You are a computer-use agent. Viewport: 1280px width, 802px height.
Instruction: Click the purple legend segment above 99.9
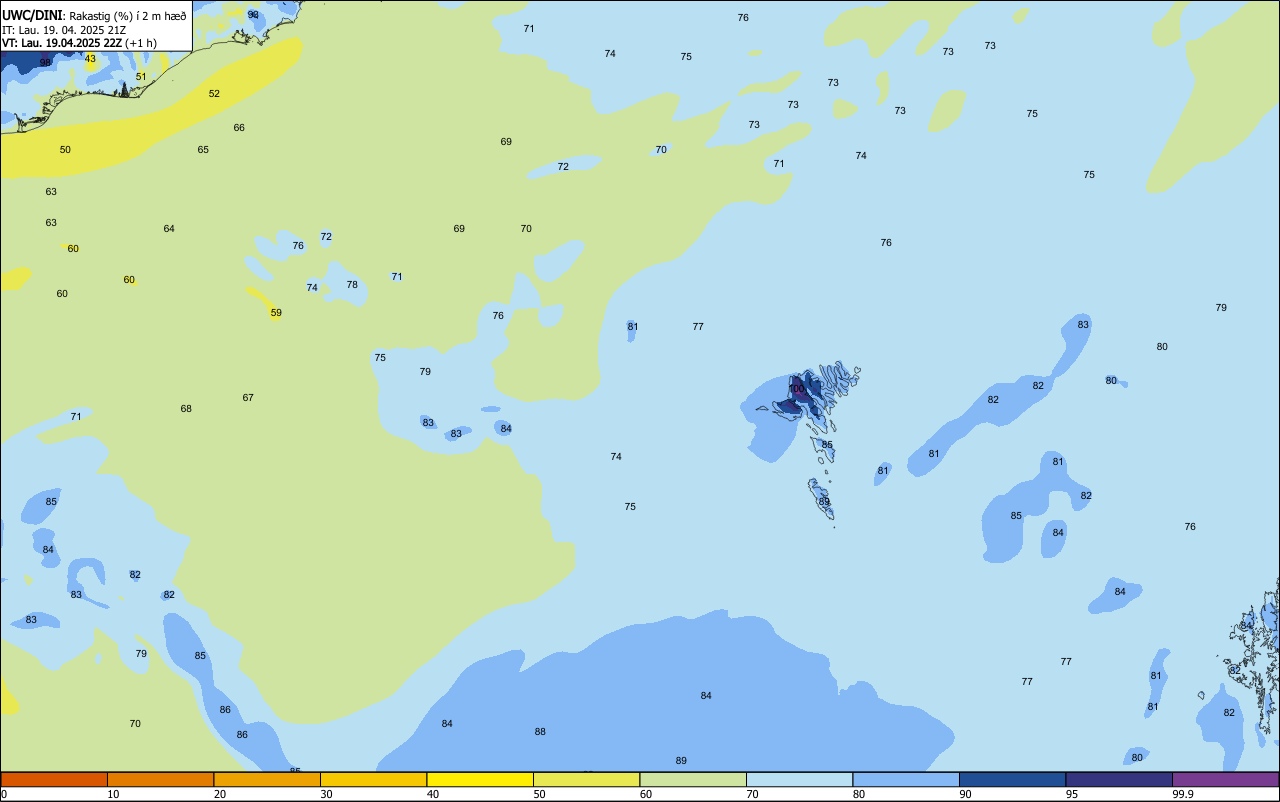tap(1225, 779)
